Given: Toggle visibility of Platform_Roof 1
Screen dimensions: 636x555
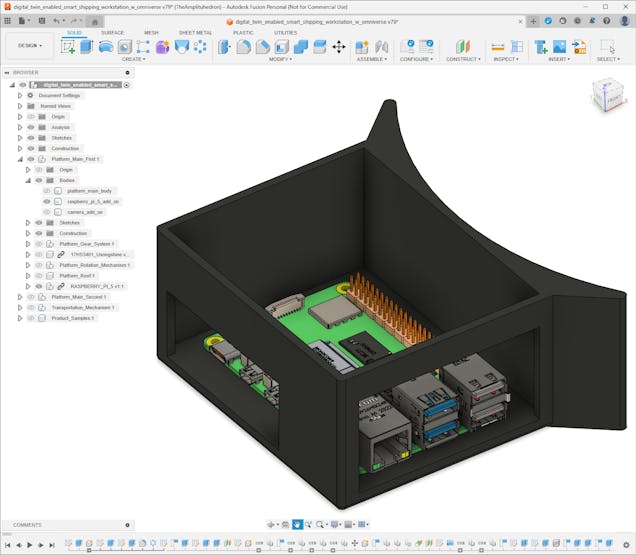Looking at the screenshot, I should pos(39,275).
